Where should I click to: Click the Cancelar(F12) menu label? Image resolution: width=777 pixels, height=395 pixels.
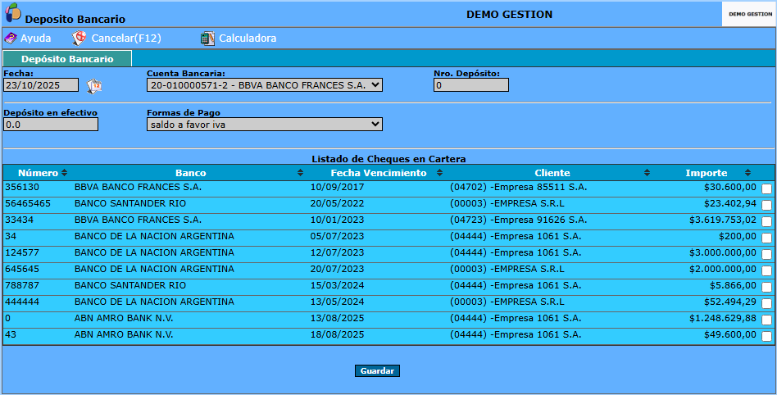[x=126, y=38]
